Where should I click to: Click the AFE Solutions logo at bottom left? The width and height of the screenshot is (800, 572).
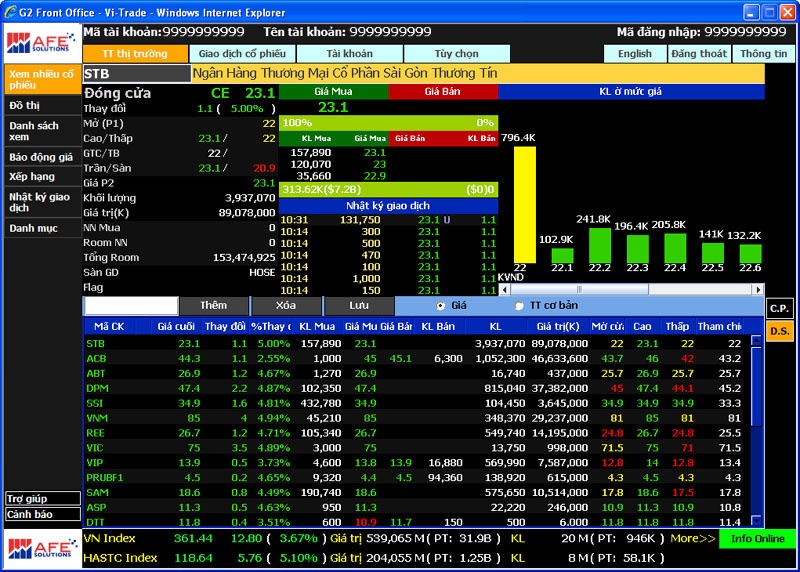coord(41,549)
